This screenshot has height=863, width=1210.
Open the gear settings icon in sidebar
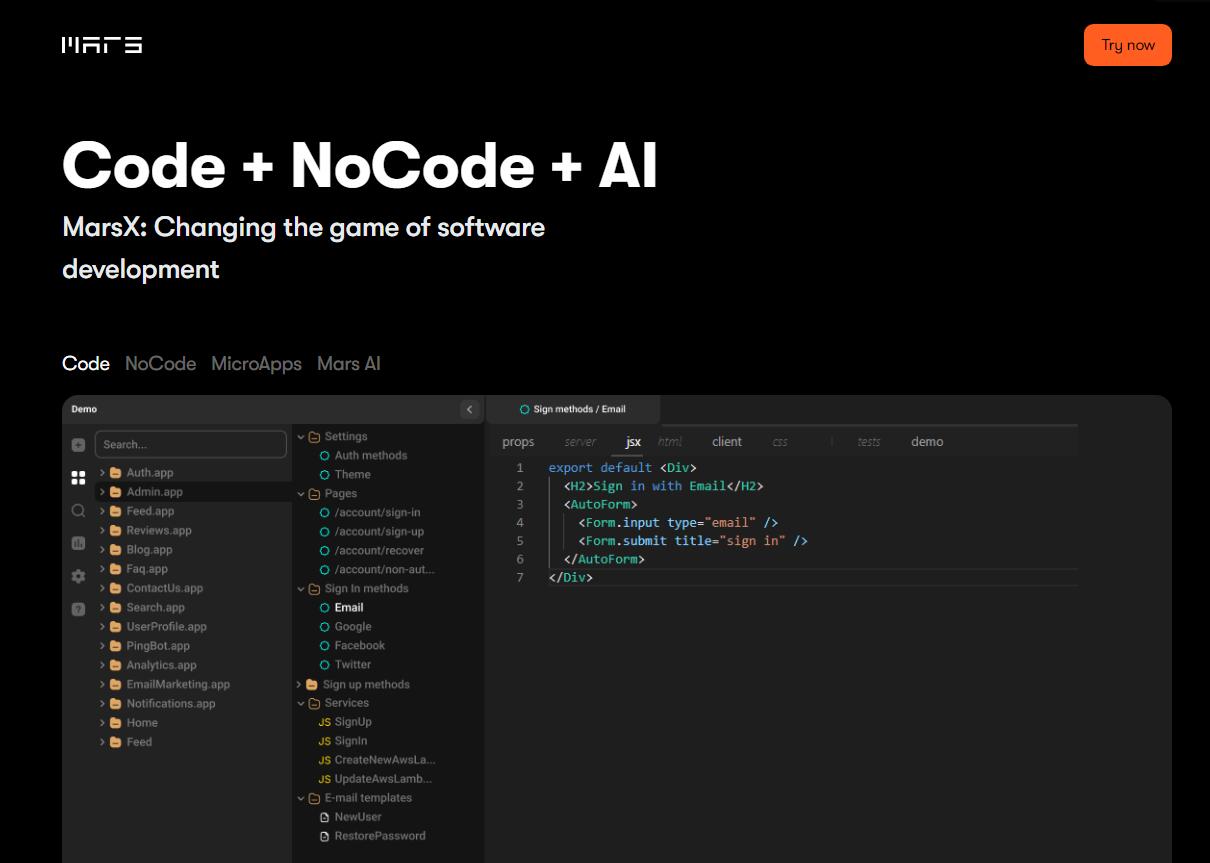click(x=78, y=576)
